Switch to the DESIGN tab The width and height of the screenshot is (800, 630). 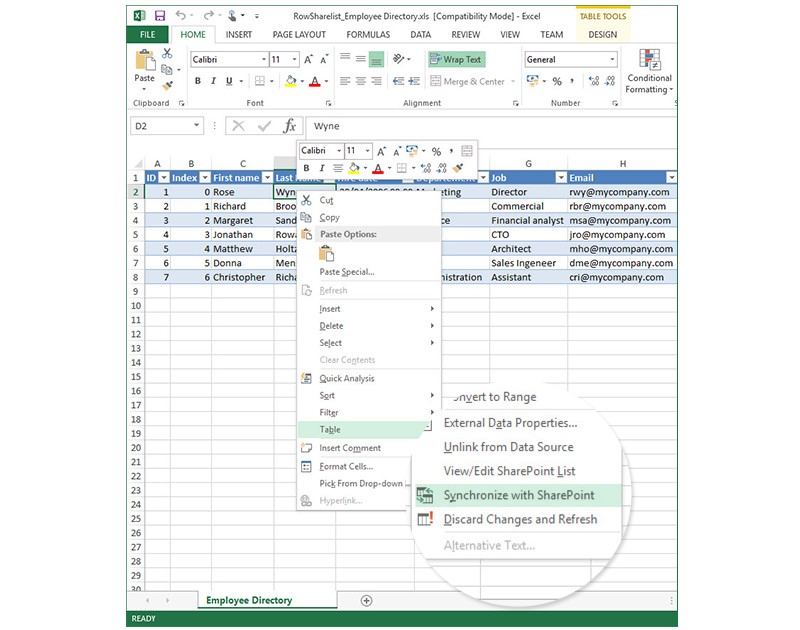(x=603, y=34)
